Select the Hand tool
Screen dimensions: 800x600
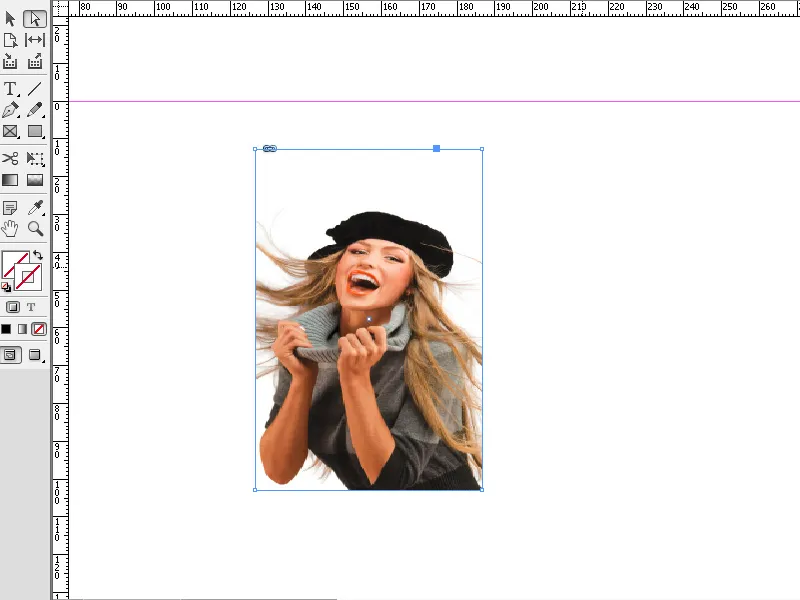click(10, 228)
